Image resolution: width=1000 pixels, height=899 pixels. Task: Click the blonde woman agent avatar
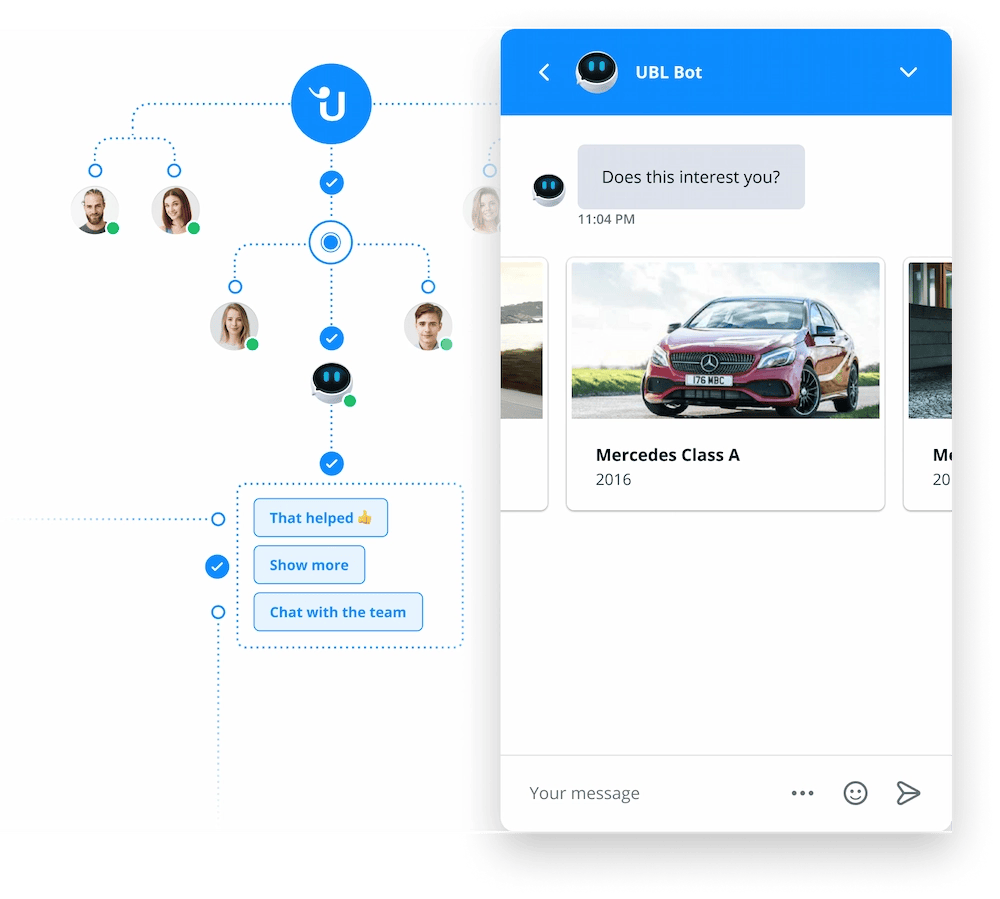[234, 326]
